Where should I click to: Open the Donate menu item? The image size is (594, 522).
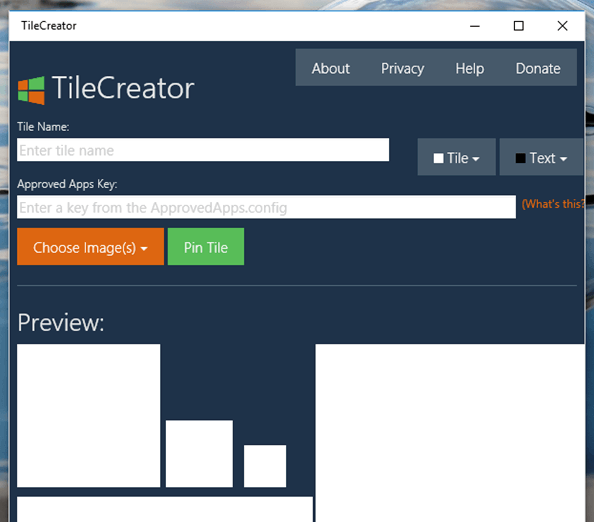pyautogui.click(x=538, y=69)
